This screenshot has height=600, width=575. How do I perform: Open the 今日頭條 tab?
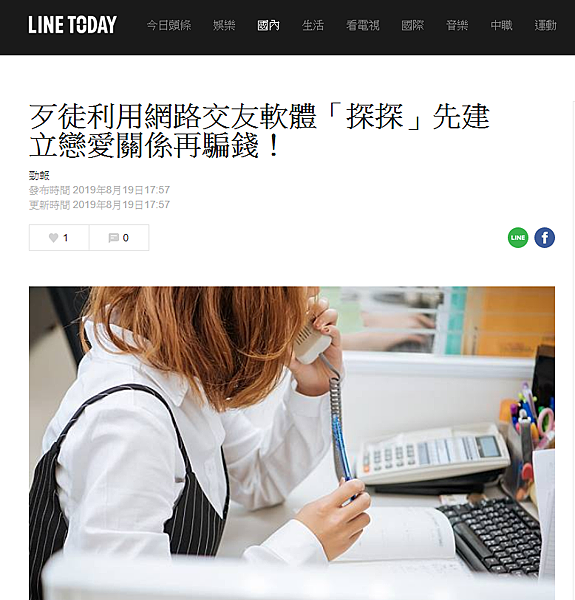pyautogui.click(x=169, y=26)
